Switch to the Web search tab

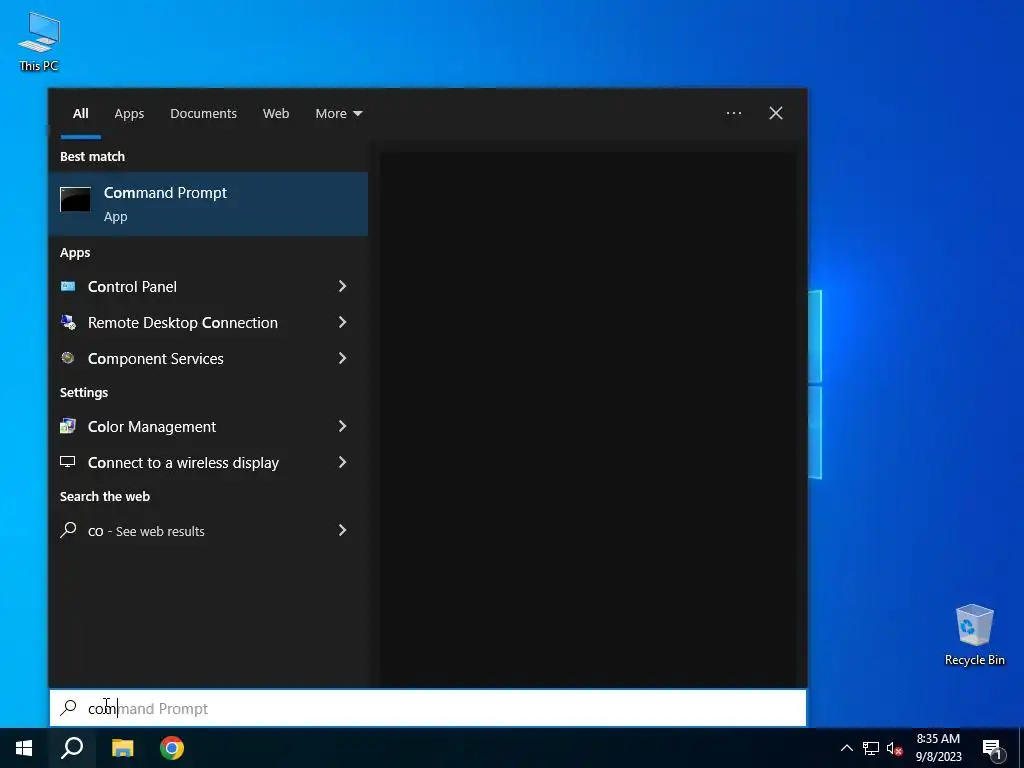[276, 114]
